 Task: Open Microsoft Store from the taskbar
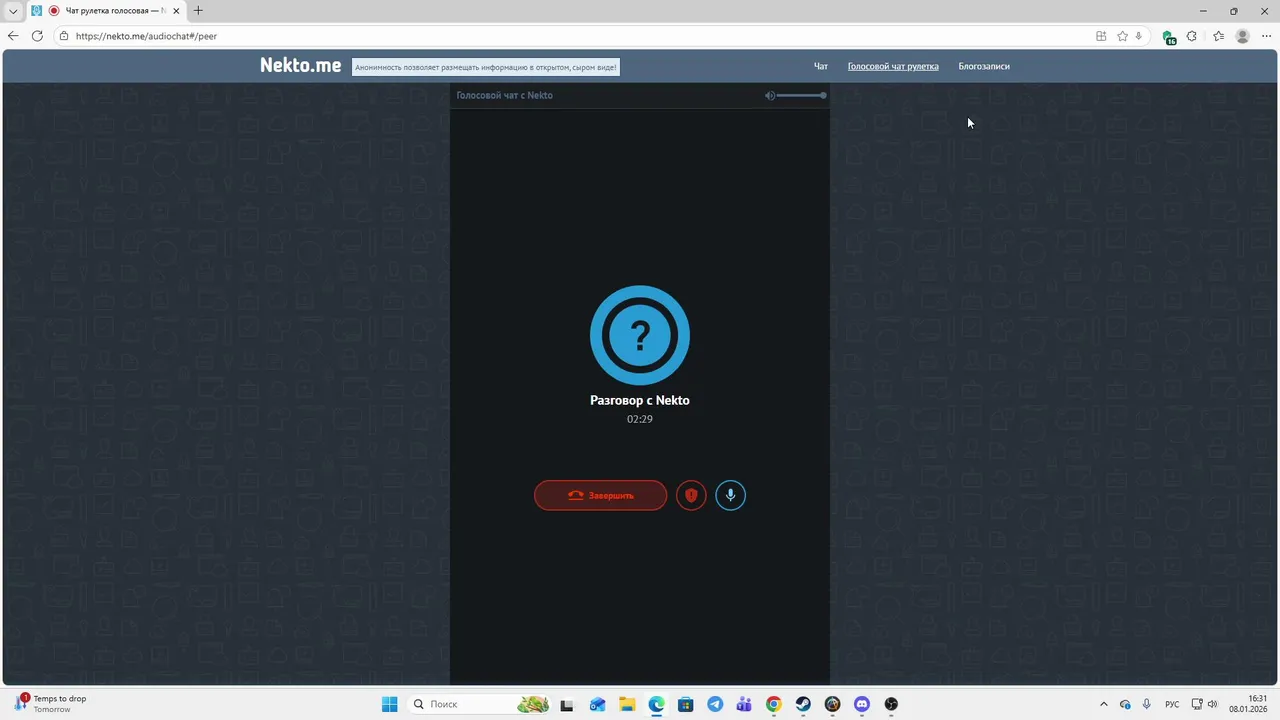pyautogui.click(x=685, y=704)
